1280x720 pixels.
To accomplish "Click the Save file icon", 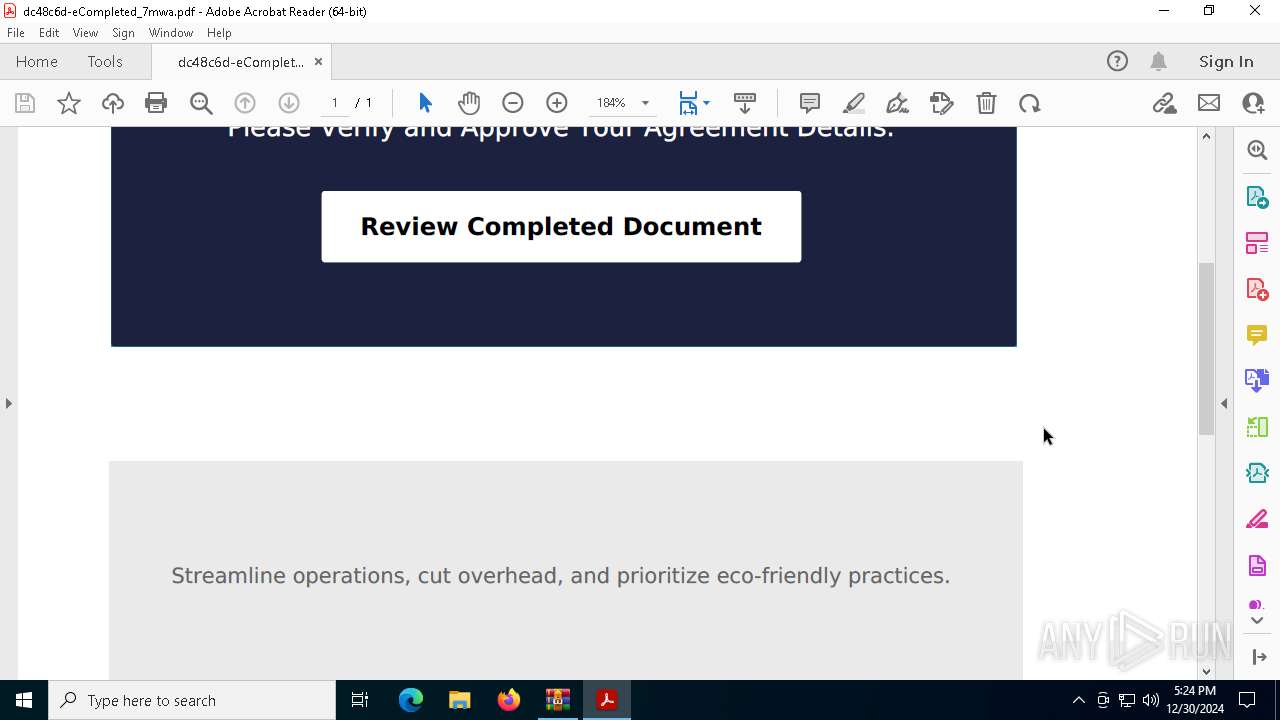I will (x=25, y=103).
